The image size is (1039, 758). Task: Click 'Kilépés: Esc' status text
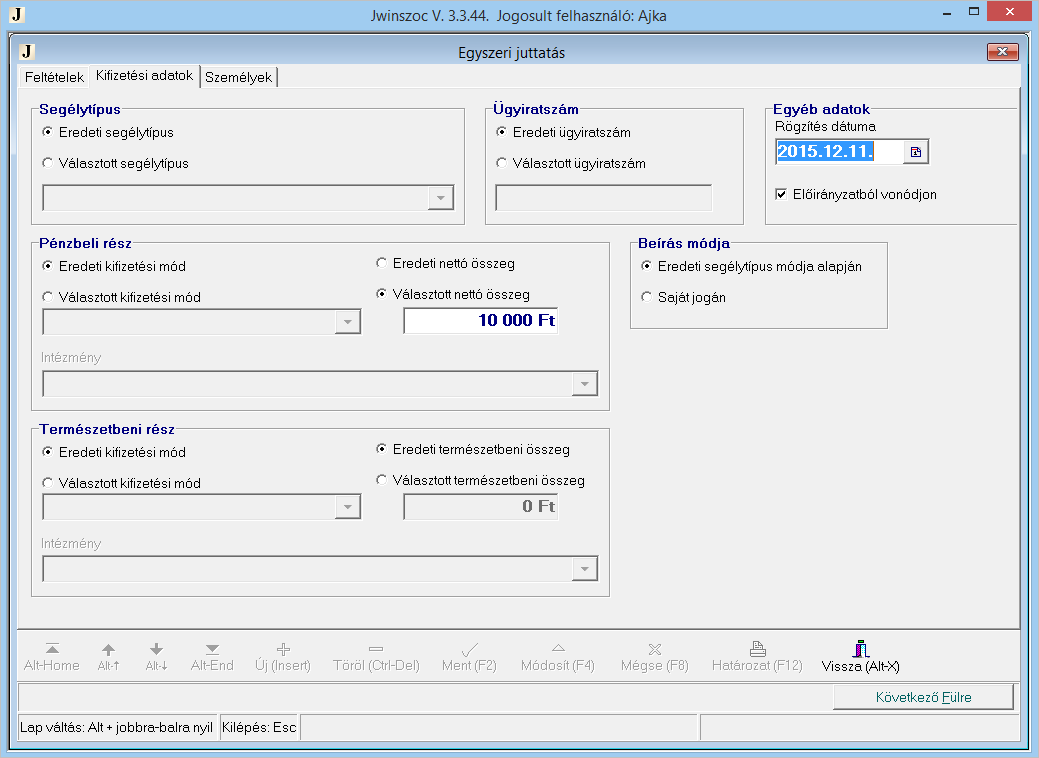259,728
